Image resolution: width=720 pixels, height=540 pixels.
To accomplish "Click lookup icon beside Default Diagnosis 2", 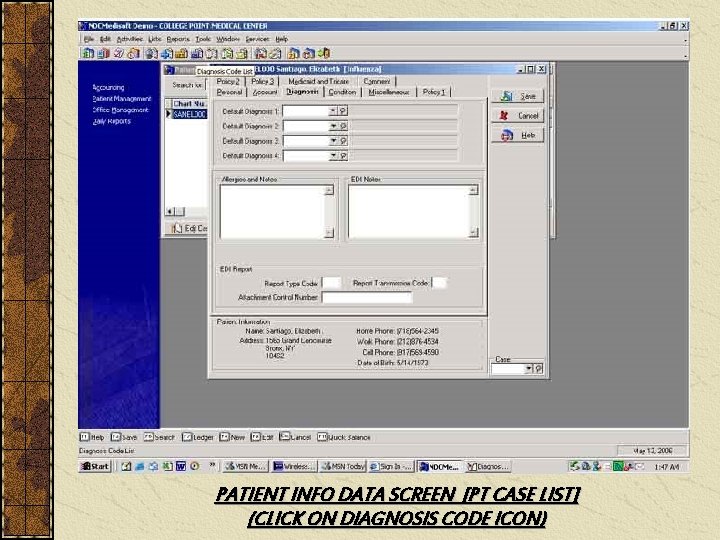I will [343, 126].
